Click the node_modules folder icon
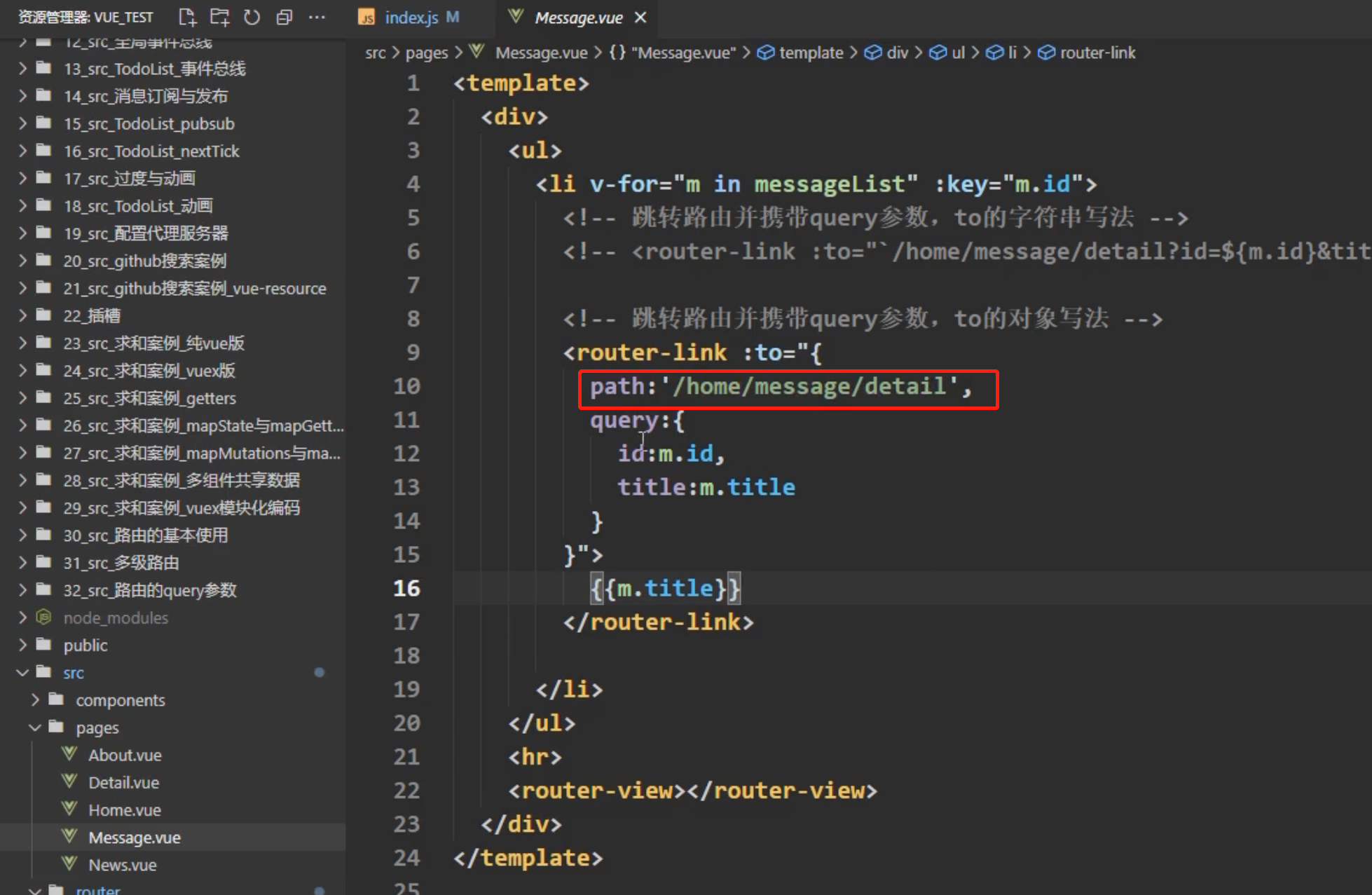This screenshot has width=1372, height=895. [43, 617]
